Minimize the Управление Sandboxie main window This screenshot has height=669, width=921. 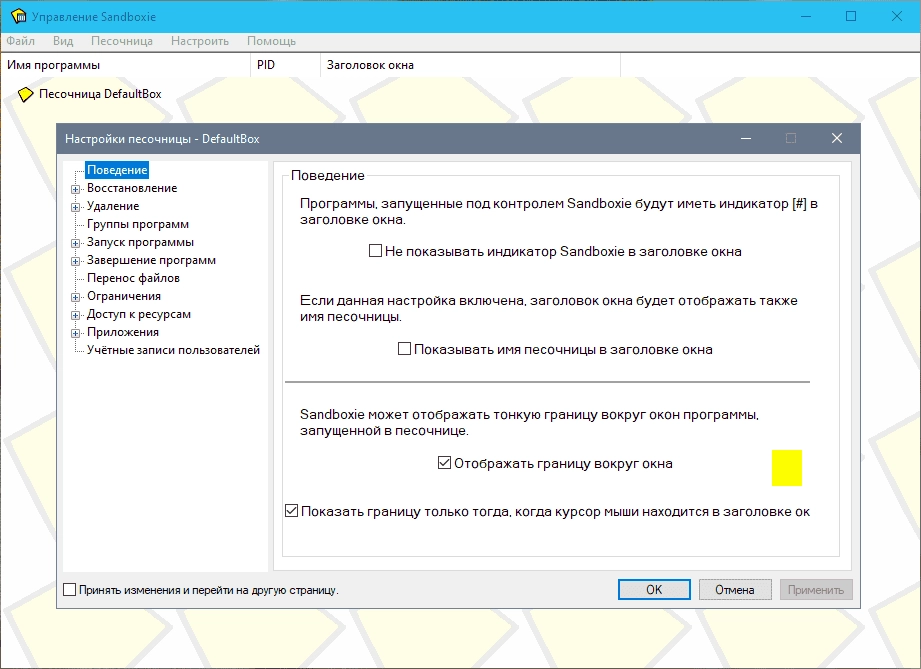pyautogui.click(x=805, y=16)
